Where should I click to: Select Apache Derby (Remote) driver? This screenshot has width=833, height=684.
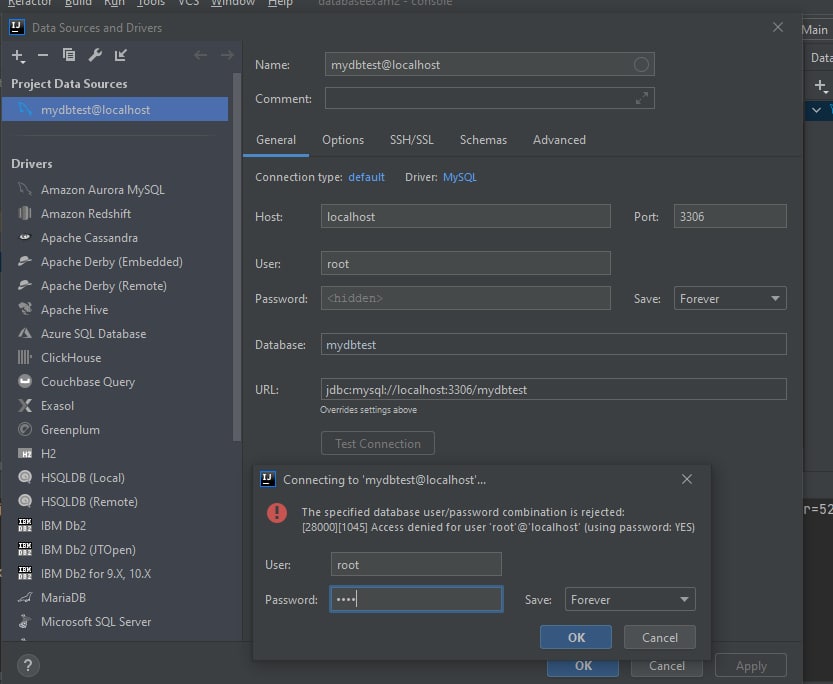pos(103,286)
